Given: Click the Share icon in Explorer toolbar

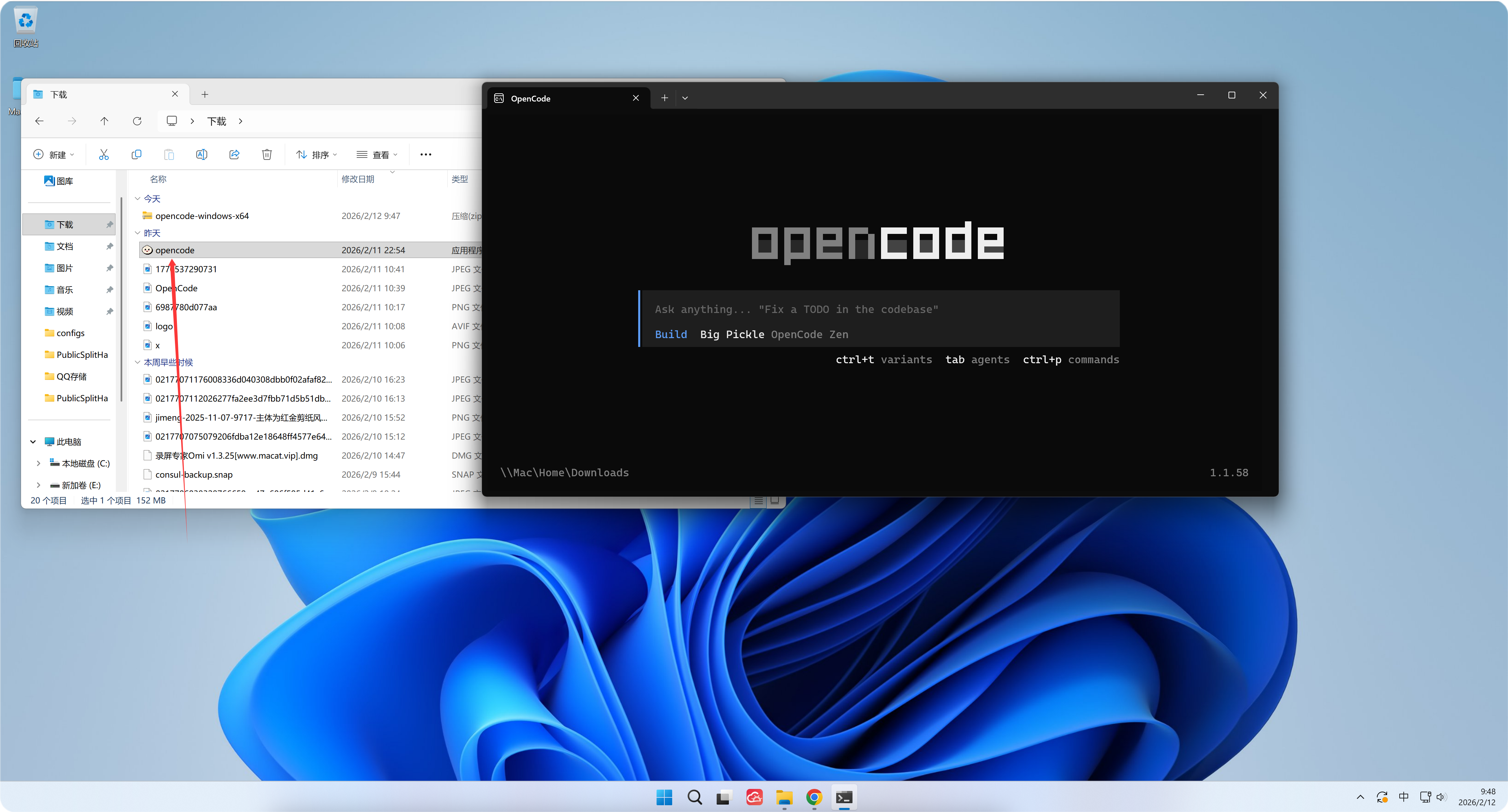Looking at the screenshot, I should [234, 154].
